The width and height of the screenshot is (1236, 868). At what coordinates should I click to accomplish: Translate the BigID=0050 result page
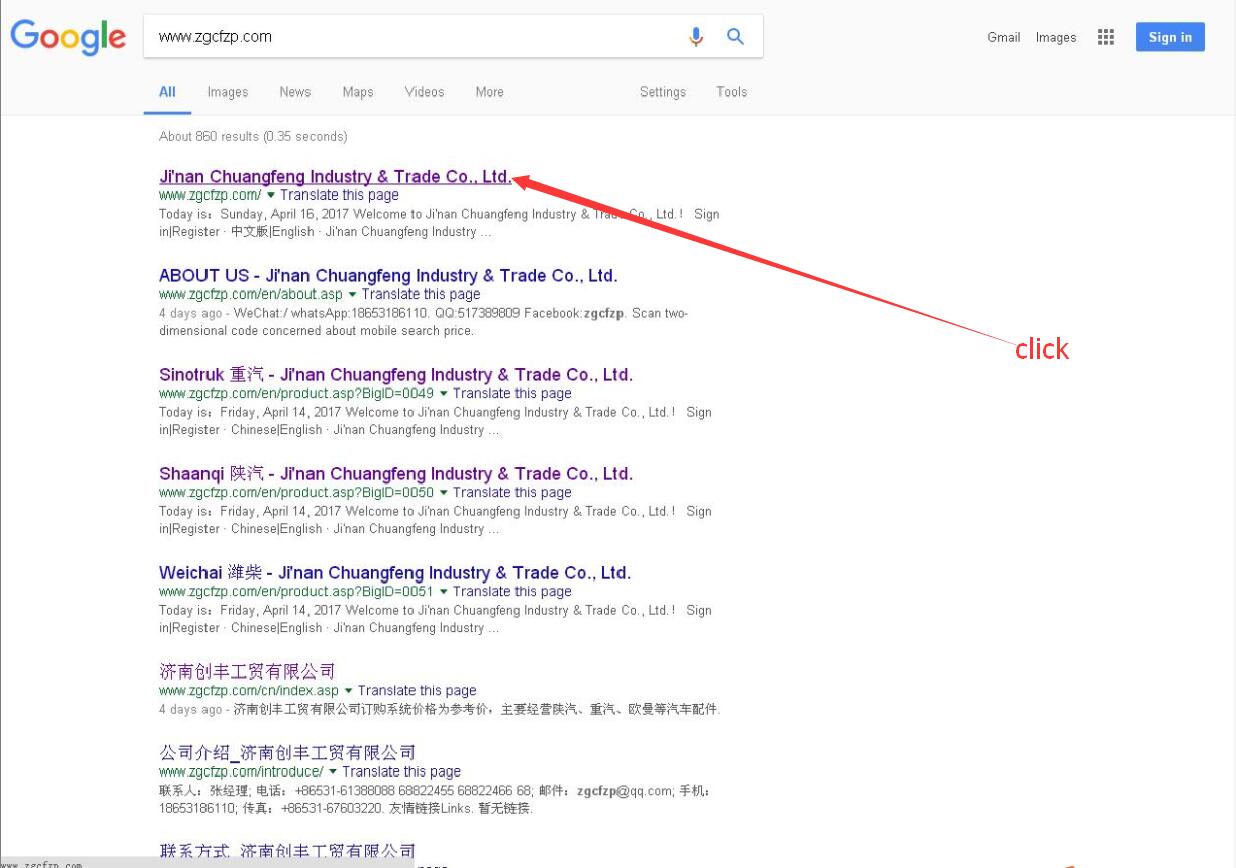point(512,492)
